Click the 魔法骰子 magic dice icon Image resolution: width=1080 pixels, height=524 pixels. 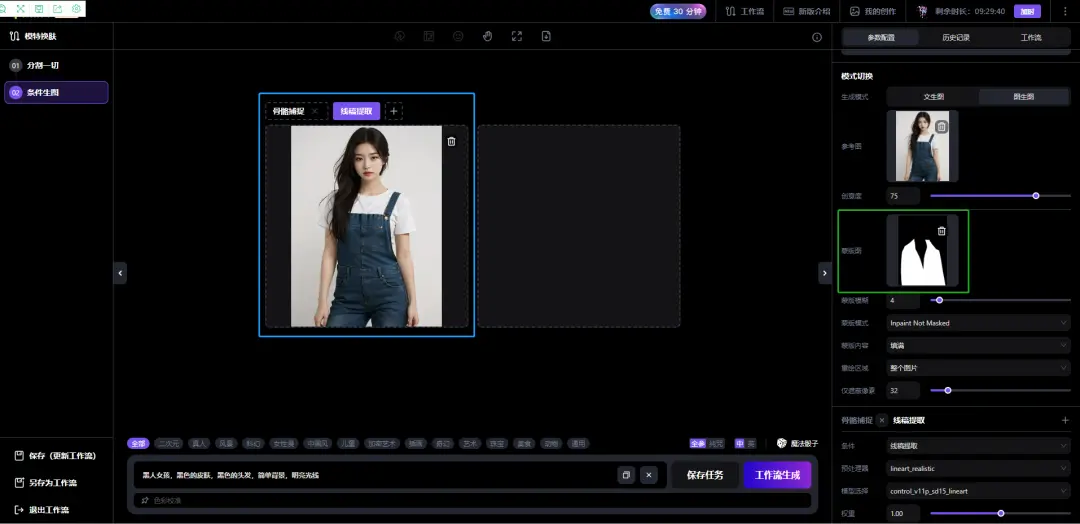782,443
